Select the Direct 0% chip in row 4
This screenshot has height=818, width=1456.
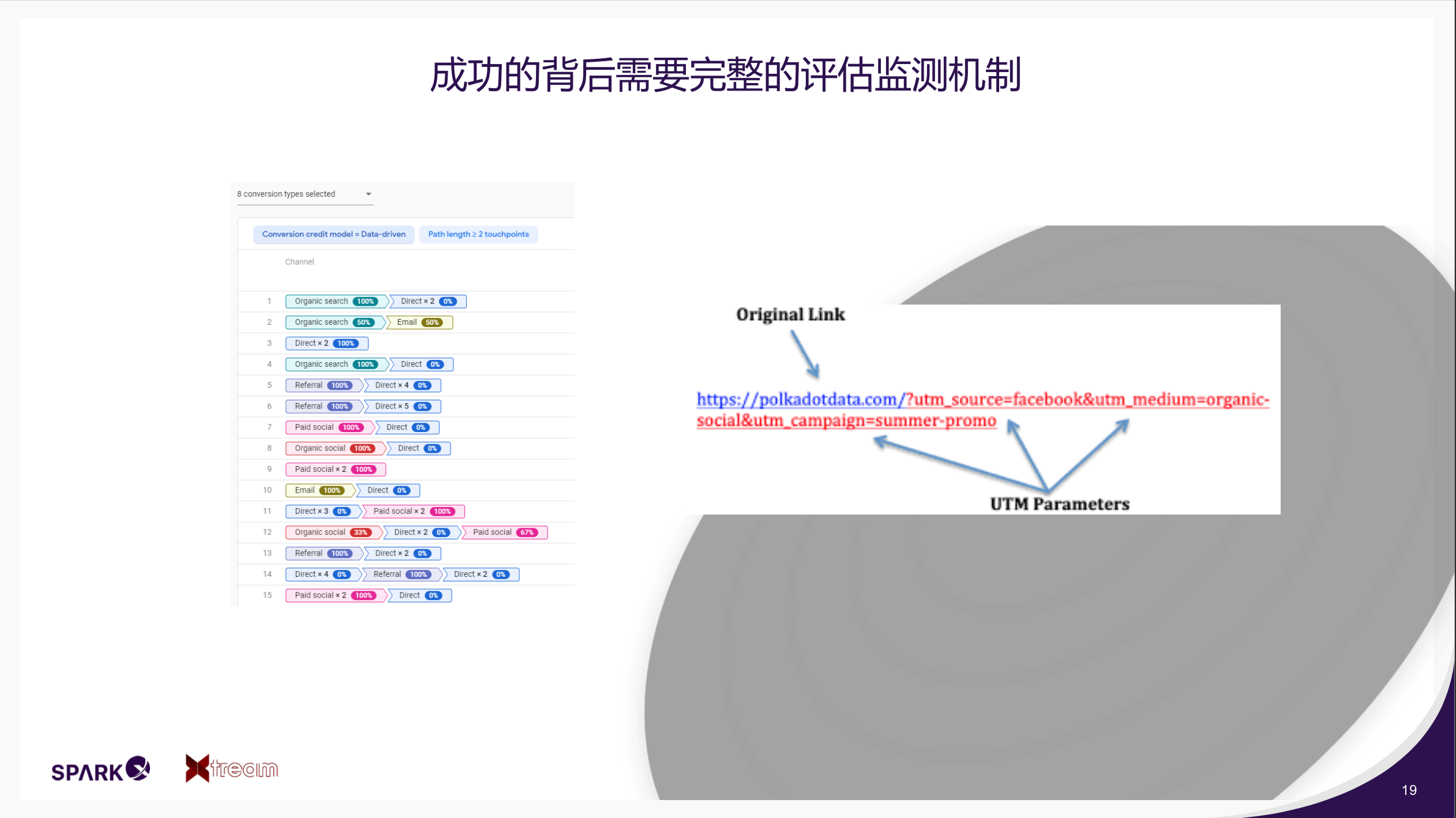tap(422, 365)
